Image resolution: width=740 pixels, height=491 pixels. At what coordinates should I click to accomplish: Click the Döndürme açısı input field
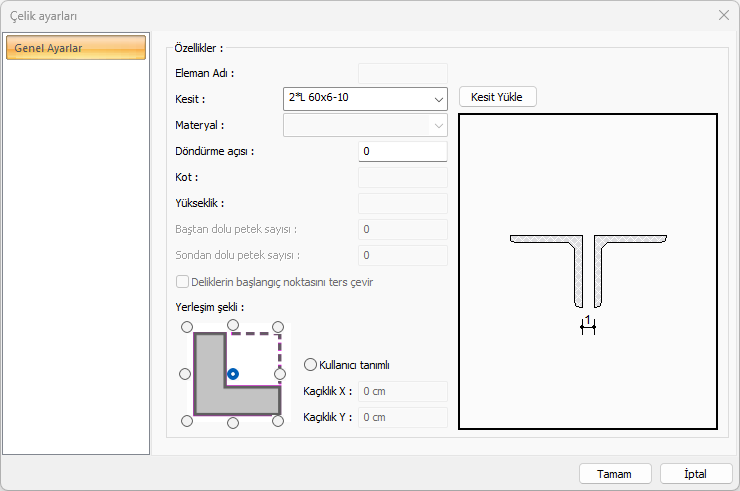pyautogui.click(x=402, y=152)
